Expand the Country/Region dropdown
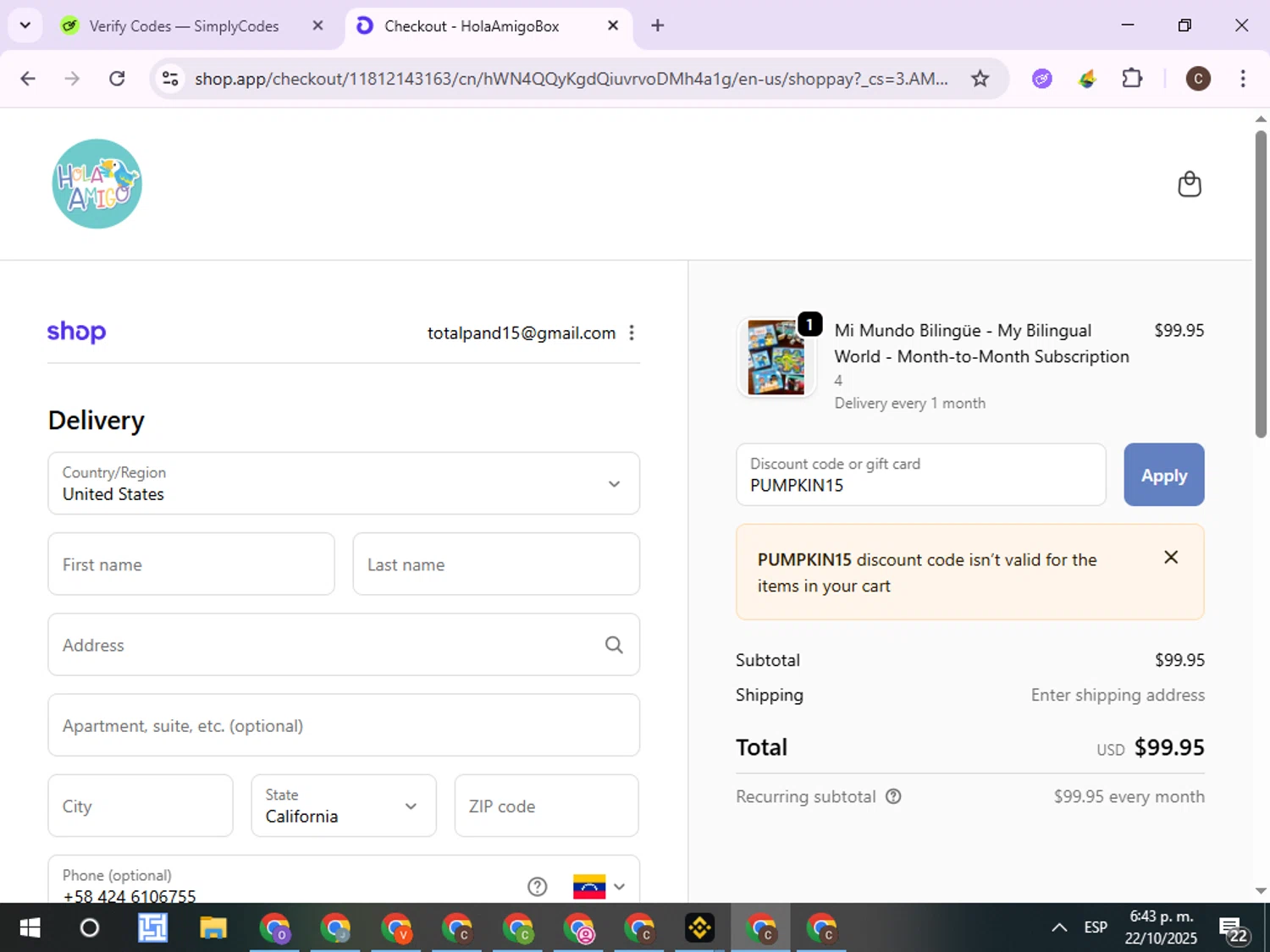Screen dimensions: 1270x952 click(344, 483)
